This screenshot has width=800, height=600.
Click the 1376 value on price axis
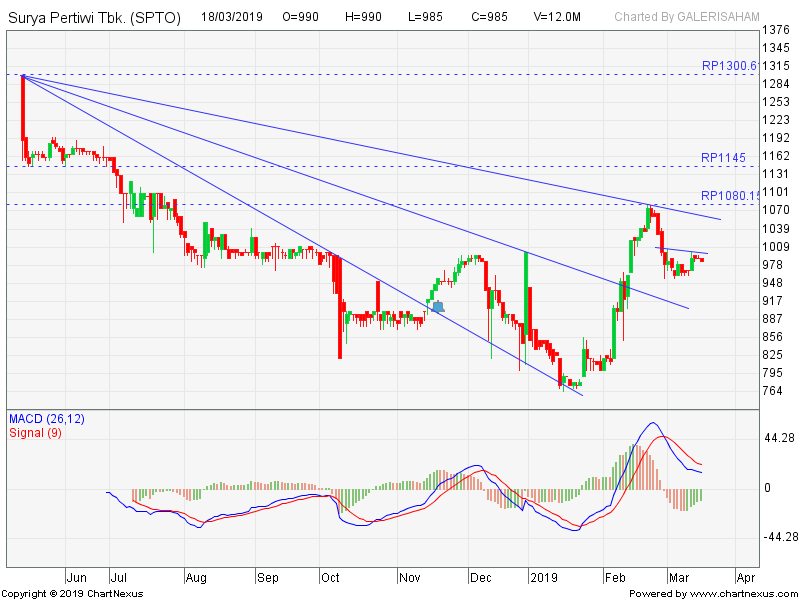[776, 29]
